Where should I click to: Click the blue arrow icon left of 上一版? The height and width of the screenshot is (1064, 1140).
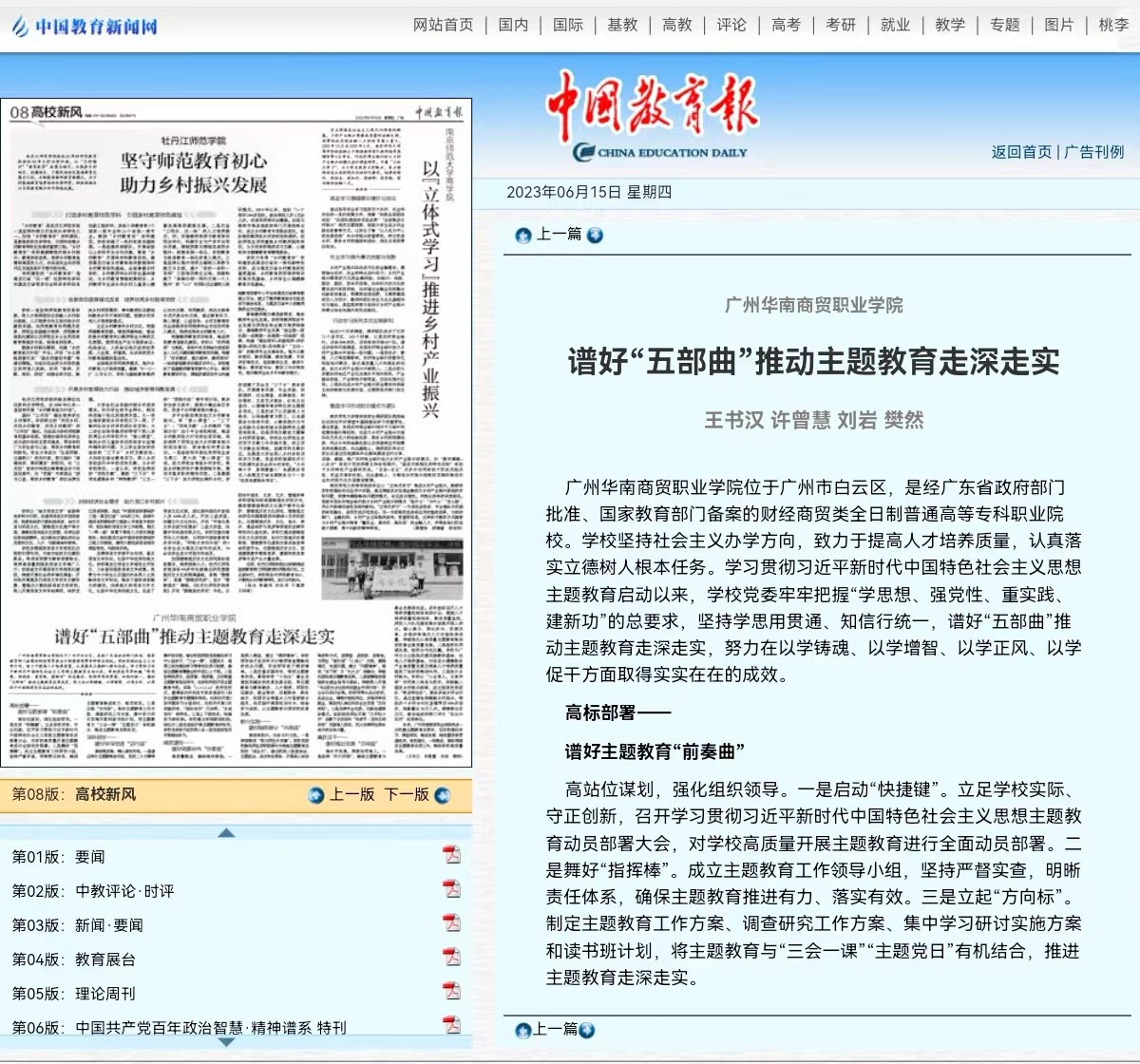click(x=315, y=796)
